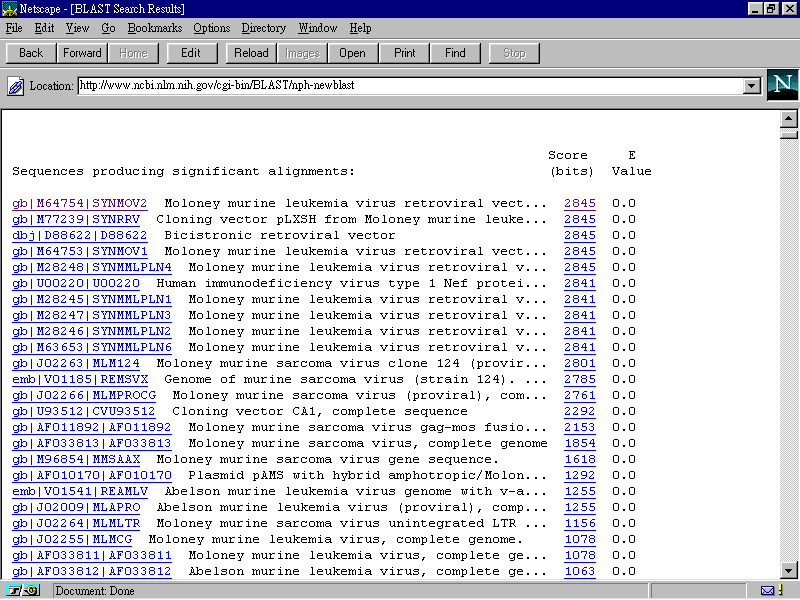Click the Print toolbar button

pyautogui.click(x=405, y=53)
